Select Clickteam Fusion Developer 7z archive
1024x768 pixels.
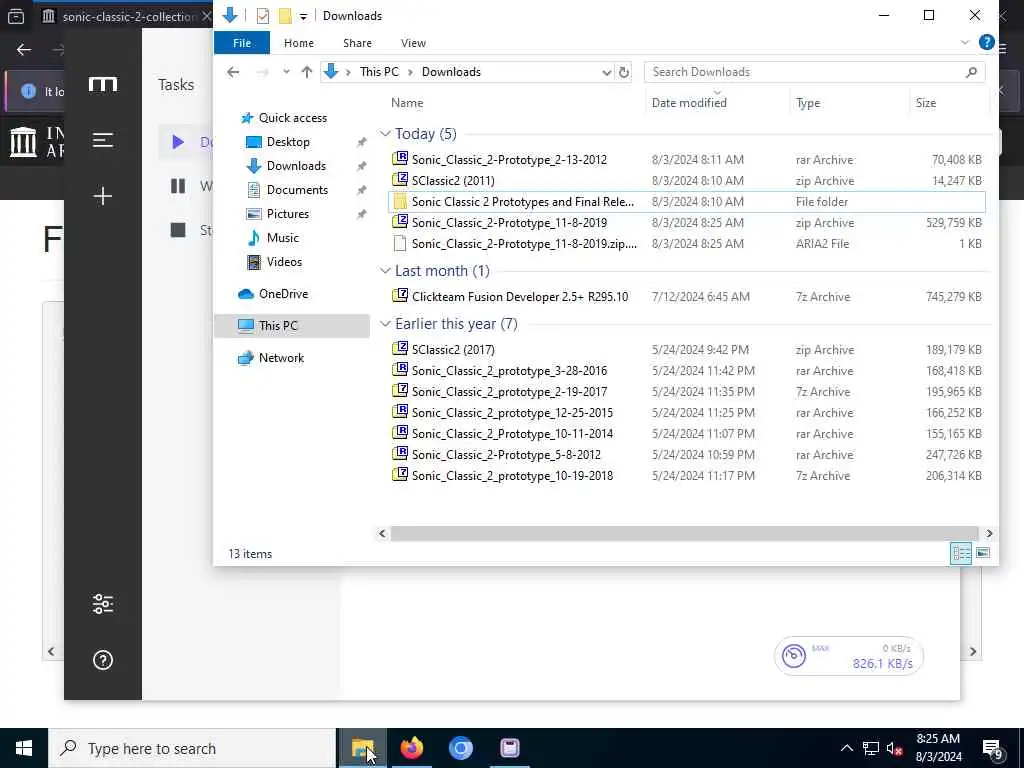(x=686, y=296)
